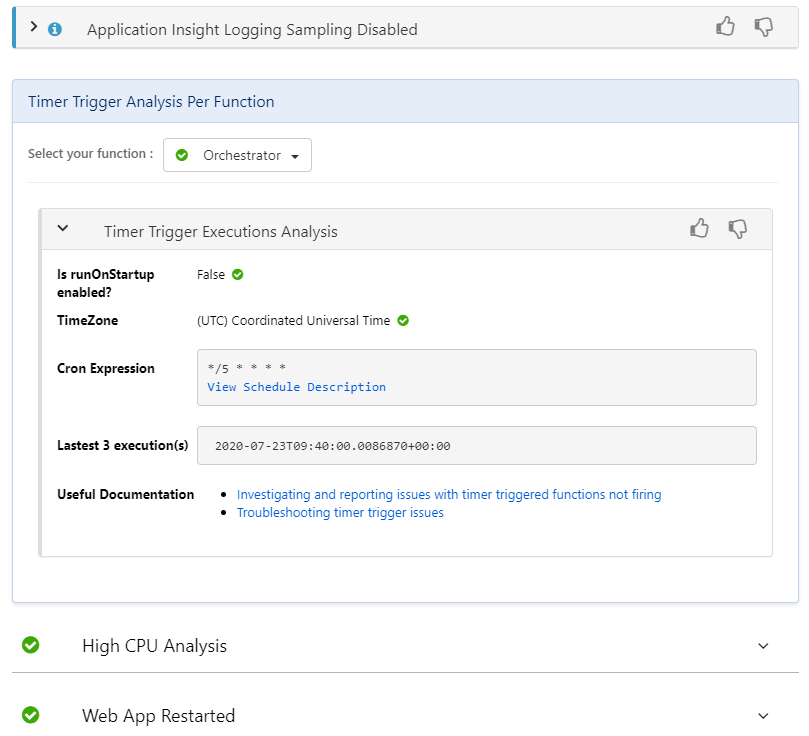Open Troubleshooting timer trigger issues link

click(x=340, y=513)
